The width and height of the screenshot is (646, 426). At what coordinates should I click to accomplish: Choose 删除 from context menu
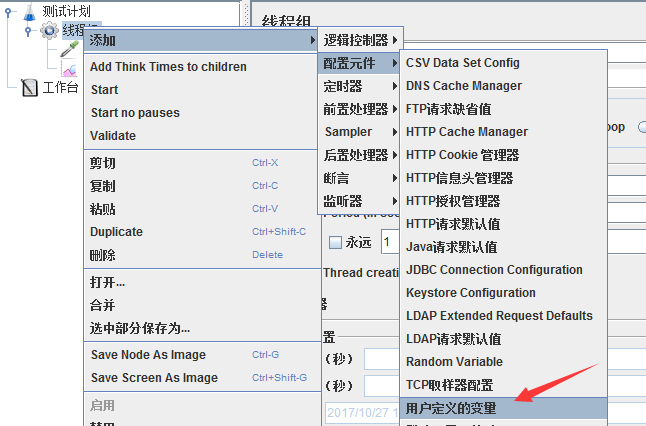coord(202,255)
